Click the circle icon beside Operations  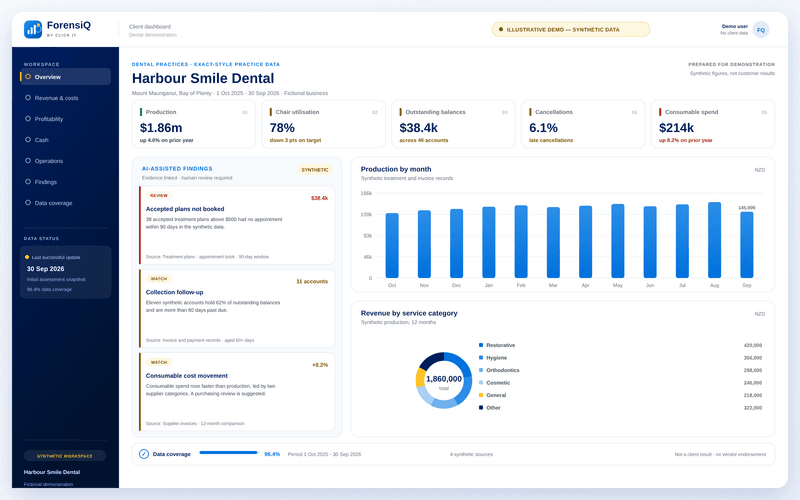point(28,160)
